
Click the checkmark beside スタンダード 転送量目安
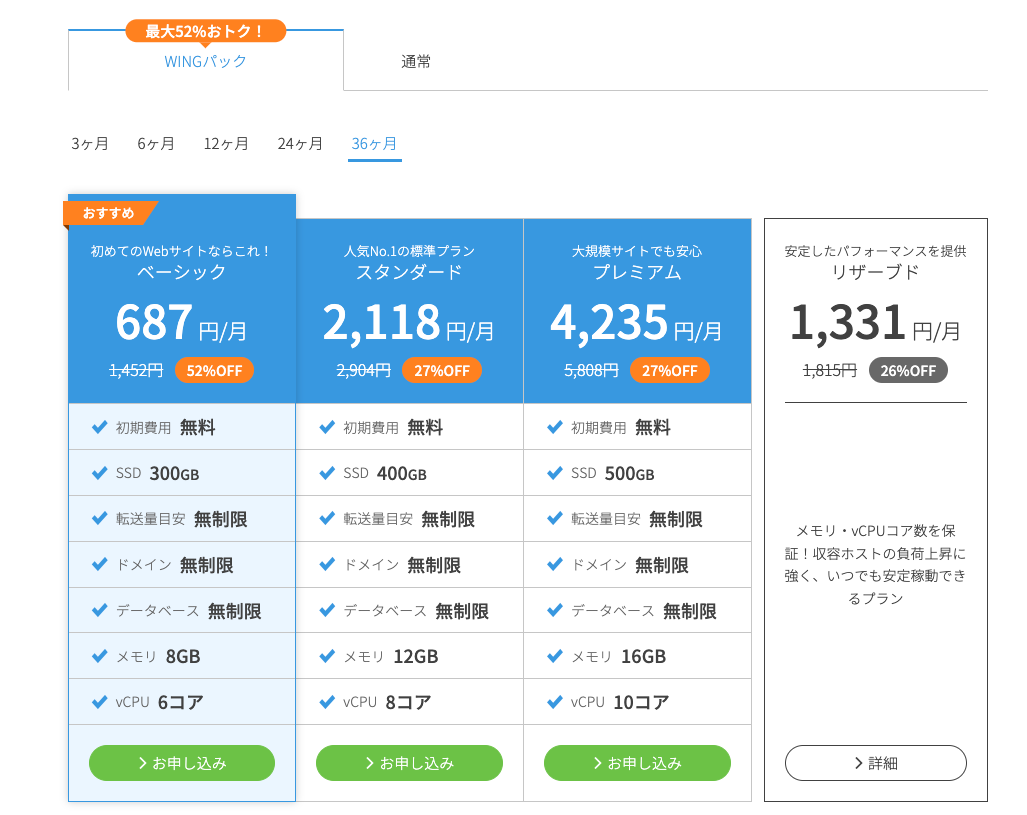[x=327, y=519]
